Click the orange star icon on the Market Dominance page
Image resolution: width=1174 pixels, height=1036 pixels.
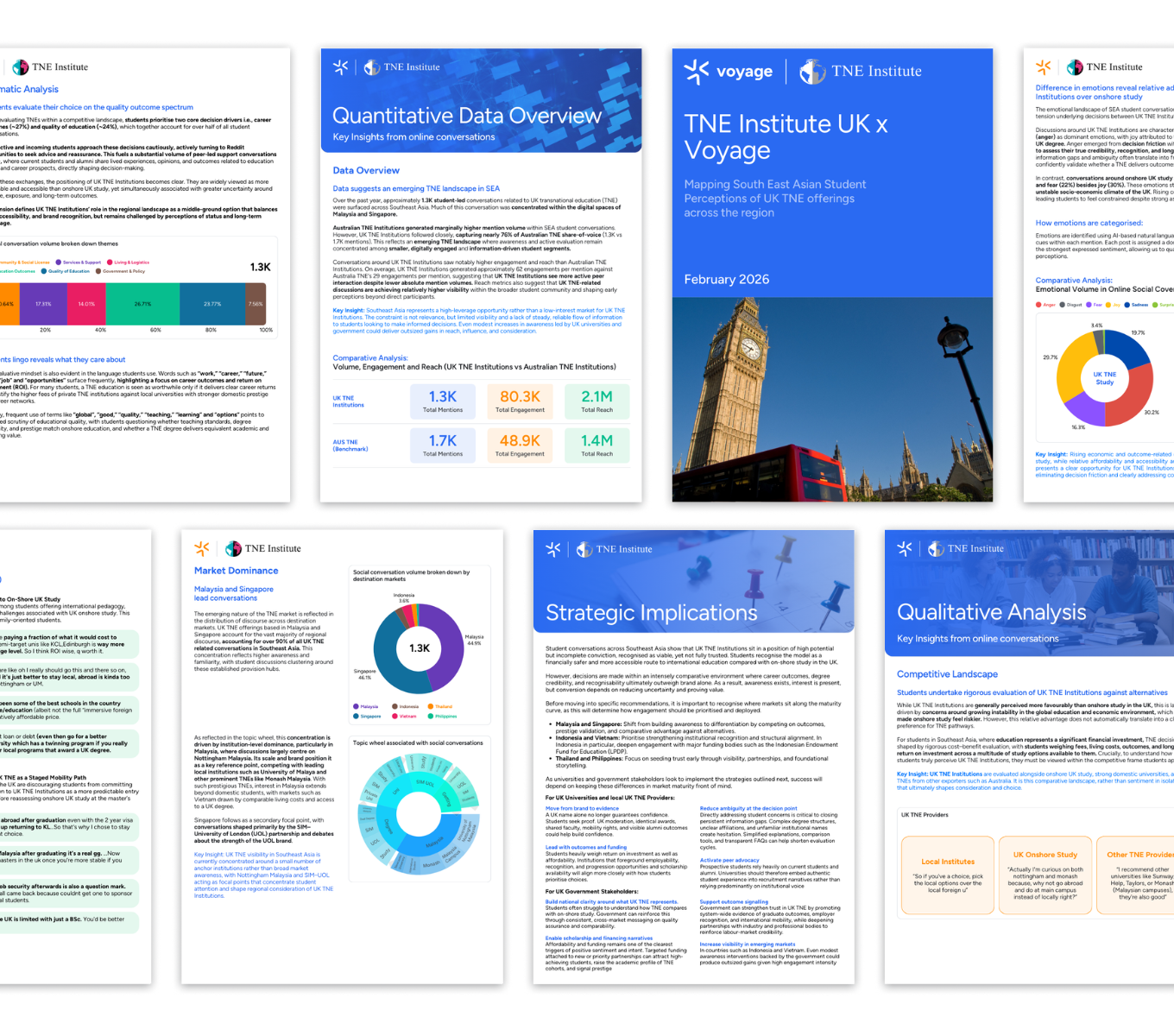pyautogui.click(x=202, y=548)
